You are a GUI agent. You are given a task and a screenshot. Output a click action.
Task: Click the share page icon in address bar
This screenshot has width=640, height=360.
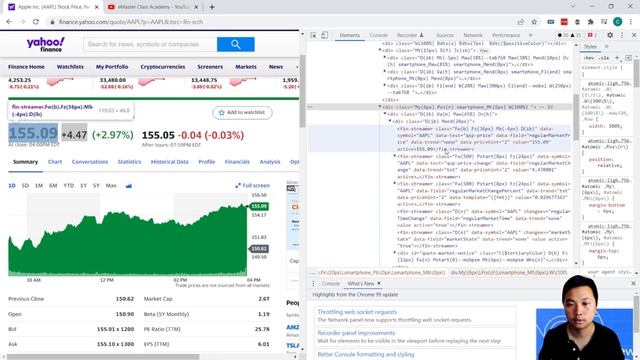(x=521, y=22)
